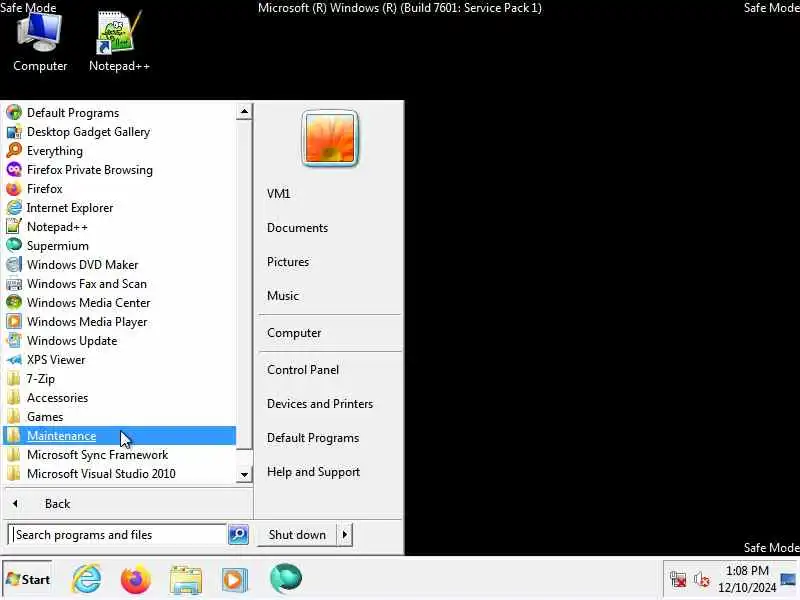
Task: Launch the Windows Media Center icon
Action: pyautogui.click(x=14, y=303)
